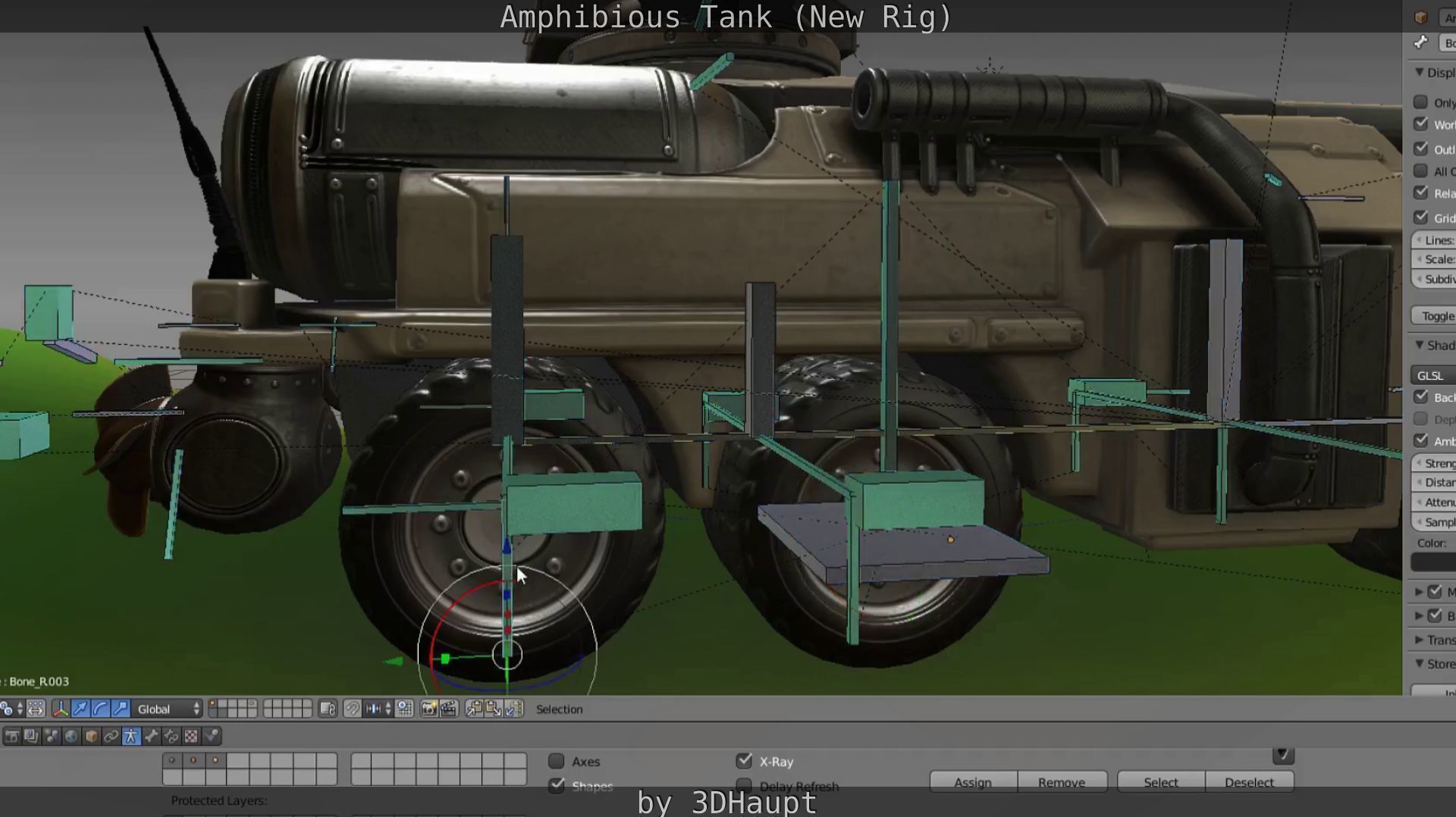Viewport: 1456px width, 817px height.
Task: Collapse the Shading panel
Action: tap(1419, 345)
